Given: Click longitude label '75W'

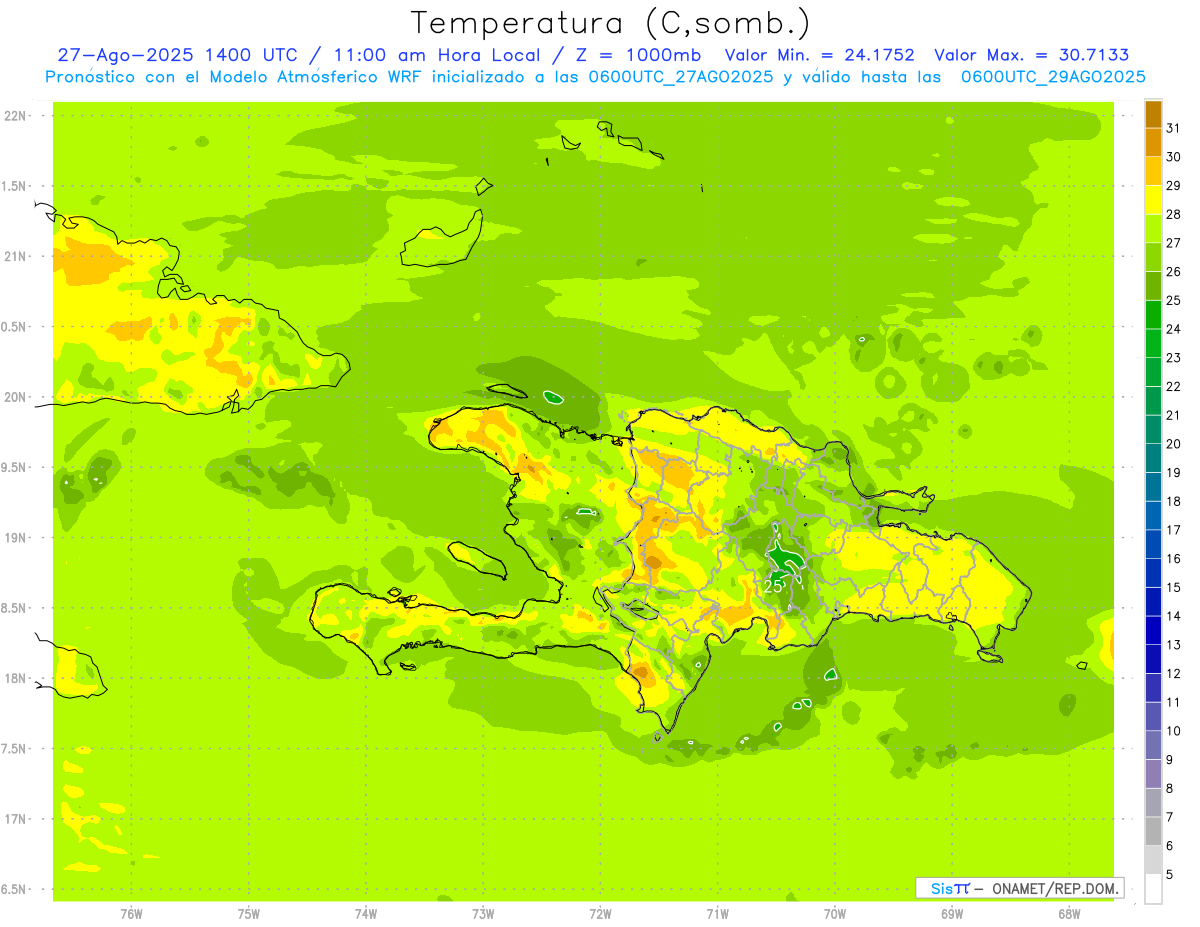Looking at the screenshot, I should [x=248, y=914].
